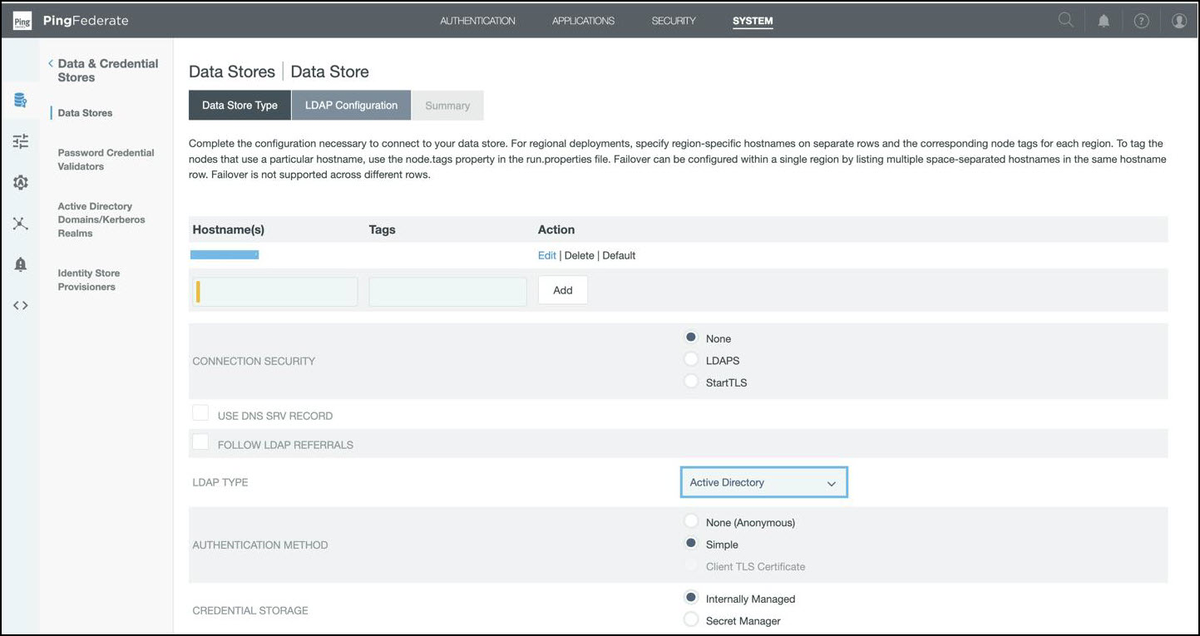Screen dimensions: 1200x636
Task: Select the LDAPS connection security option
Action: pos(690,360)
